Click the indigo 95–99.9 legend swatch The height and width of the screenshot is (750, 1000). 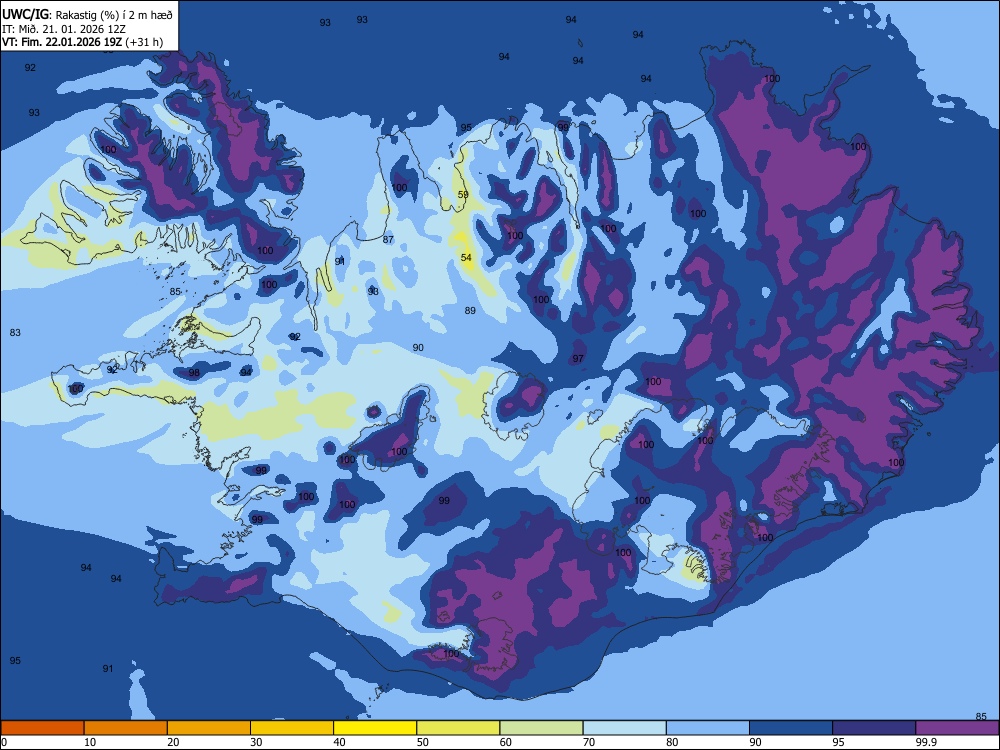point(874,728)
